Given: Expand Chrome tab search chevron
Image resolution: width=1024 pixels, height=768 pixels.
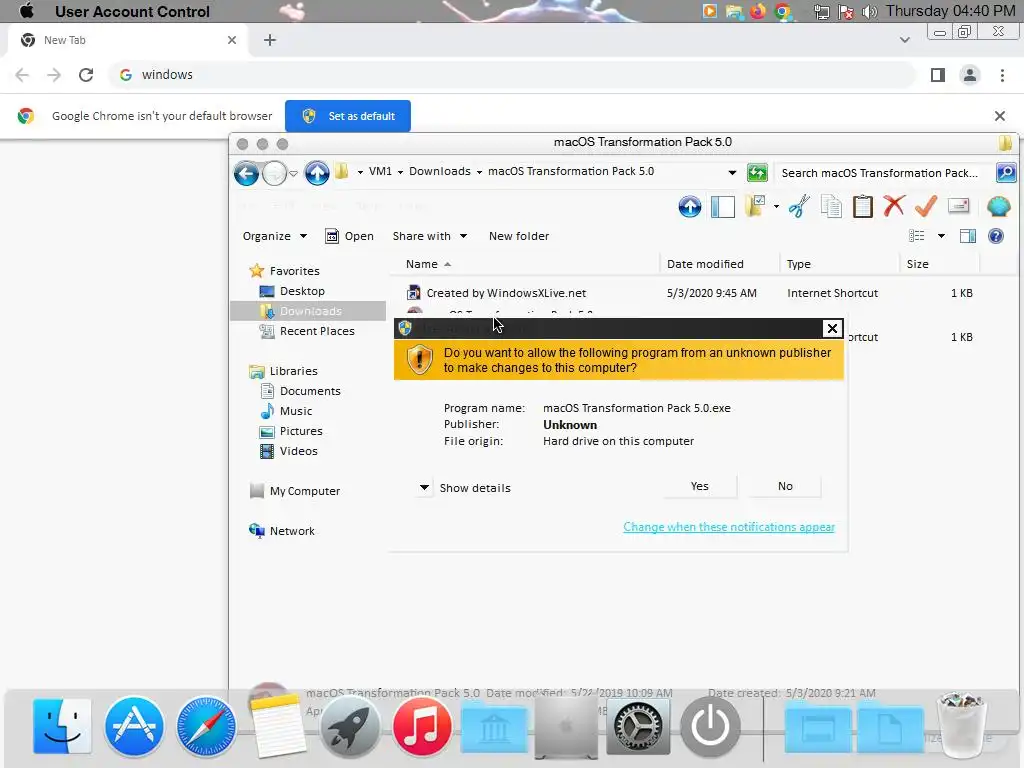Looking at the screenshot, I should [904, 40].
